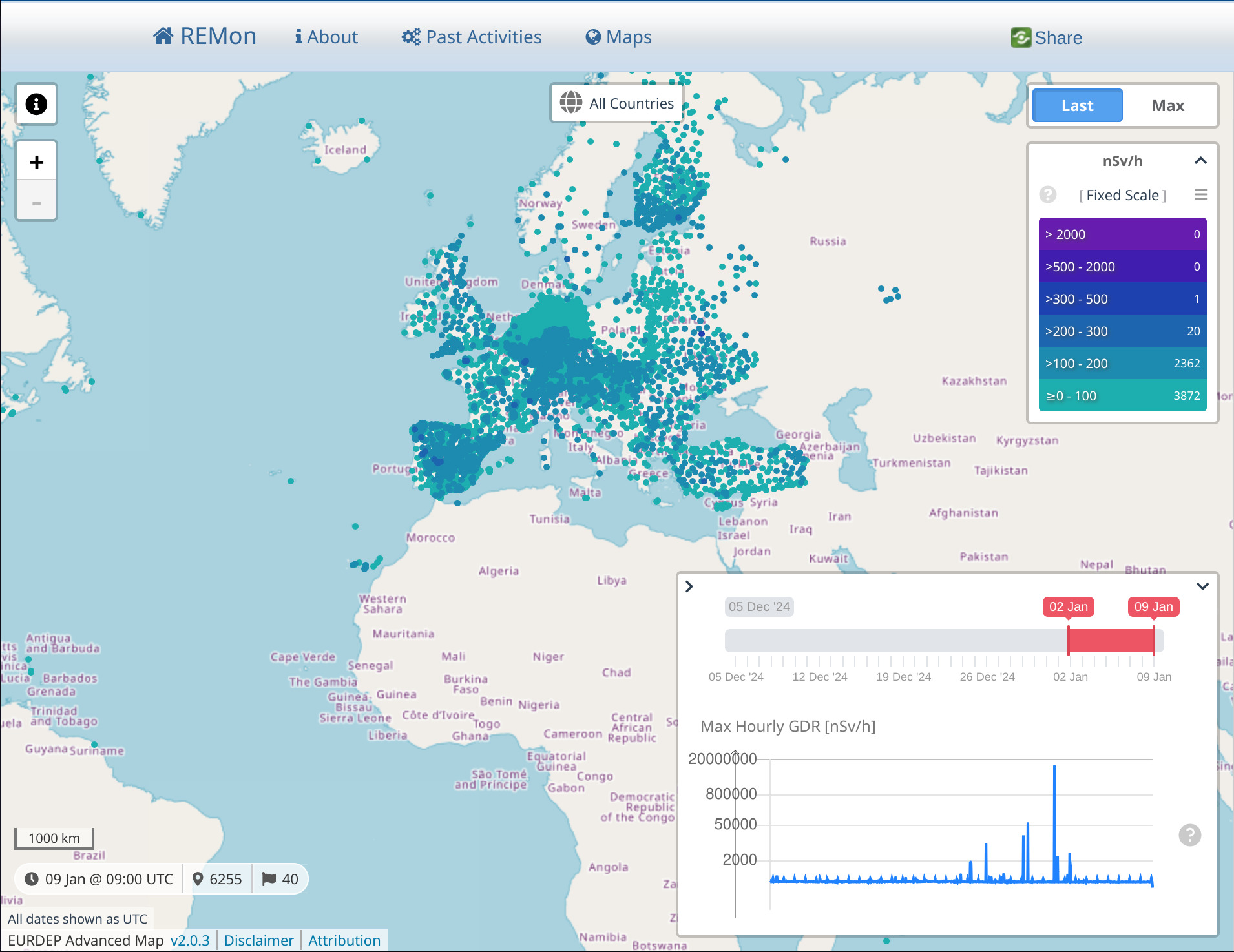The height and width of the screenshot is (952, 1234).
Task: Open the Maps menu
Action: click(x=617, y=36)
